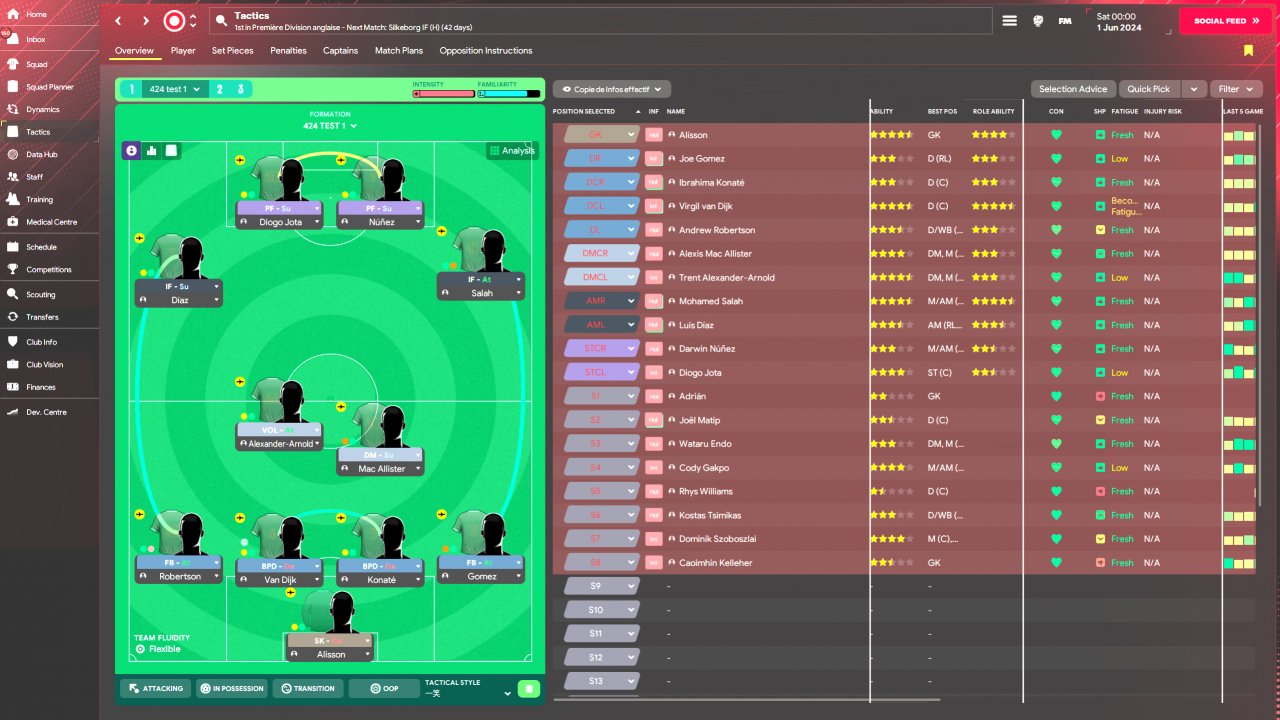Open the Club Info sidebar icon
Screen dimensions: 1280x720
click(13, 342)
